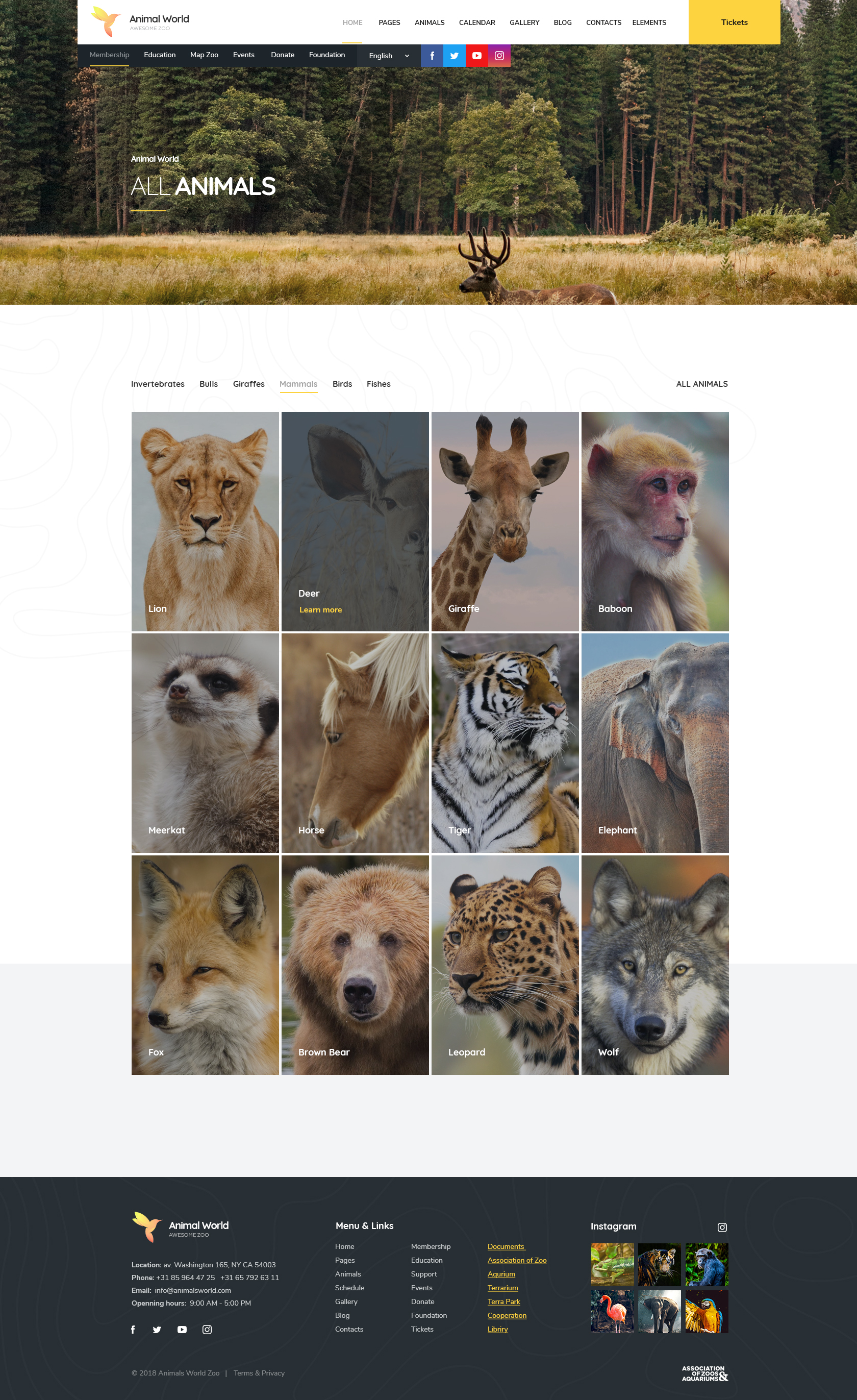Click the yellow Tickets button
The width and height of the screenshot is (857, 1400).
pos(735,22)
